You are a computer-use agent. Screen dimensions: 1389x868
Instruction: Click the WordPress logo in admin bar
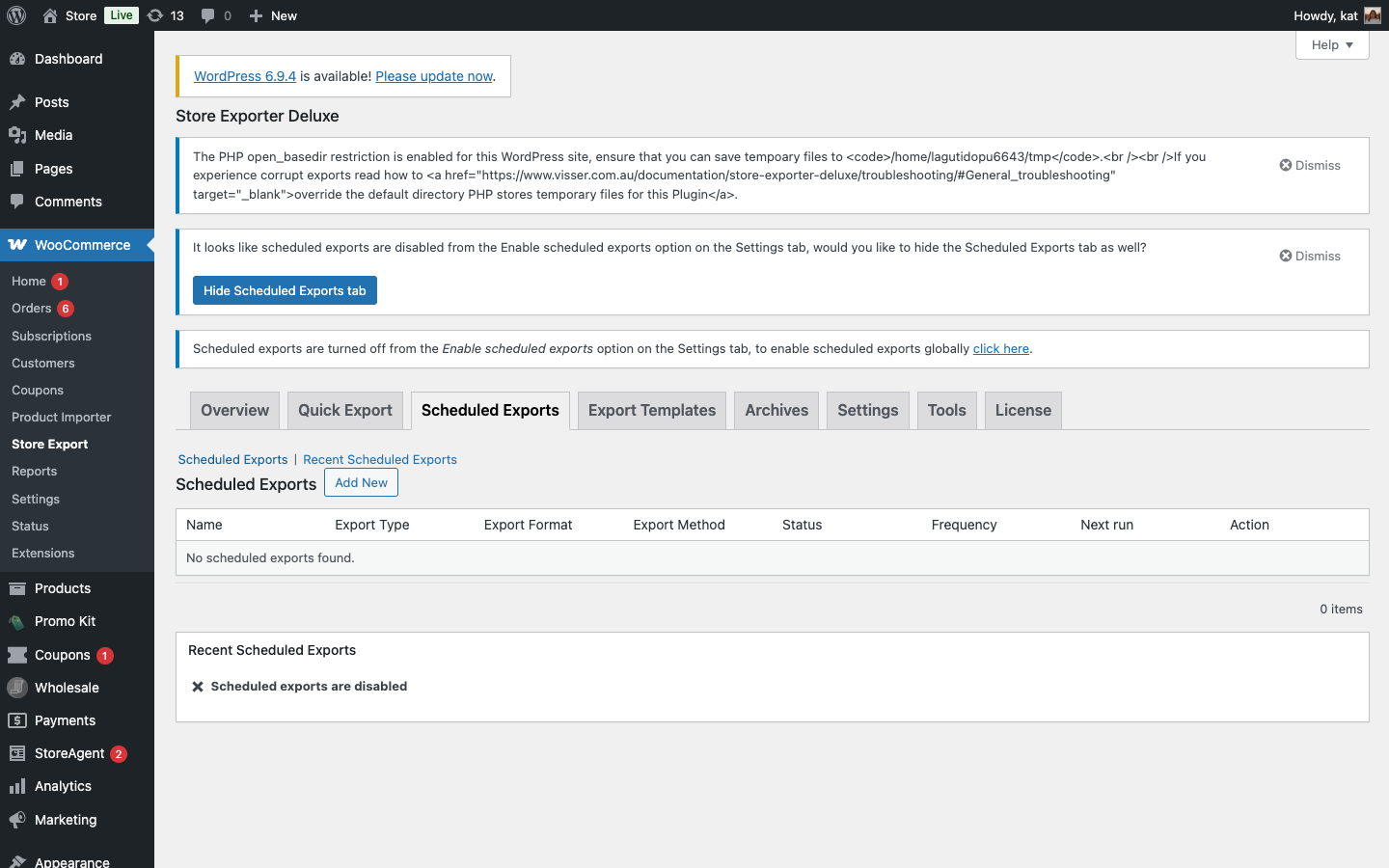[x=15, y=15]
